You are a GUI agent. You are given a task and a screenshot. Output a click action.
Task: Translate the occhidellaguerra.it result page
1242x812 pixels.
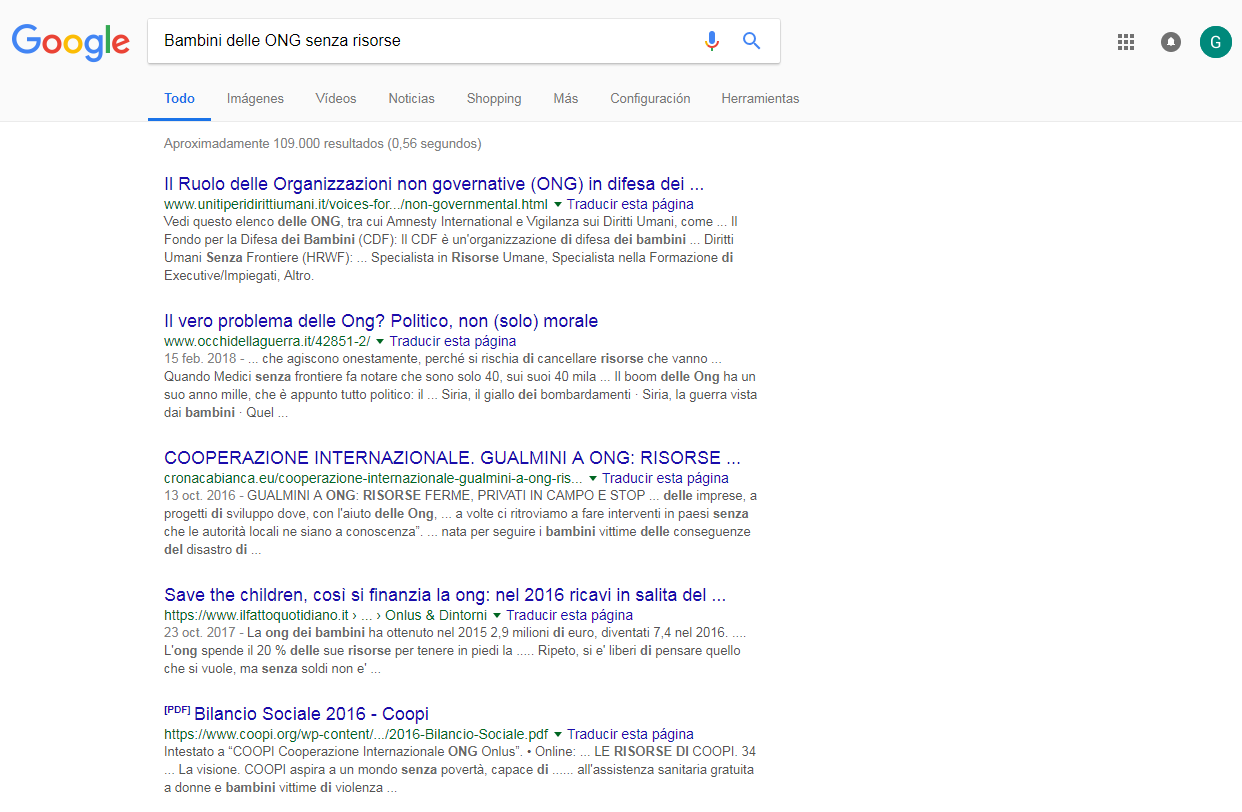pos(453,341)
